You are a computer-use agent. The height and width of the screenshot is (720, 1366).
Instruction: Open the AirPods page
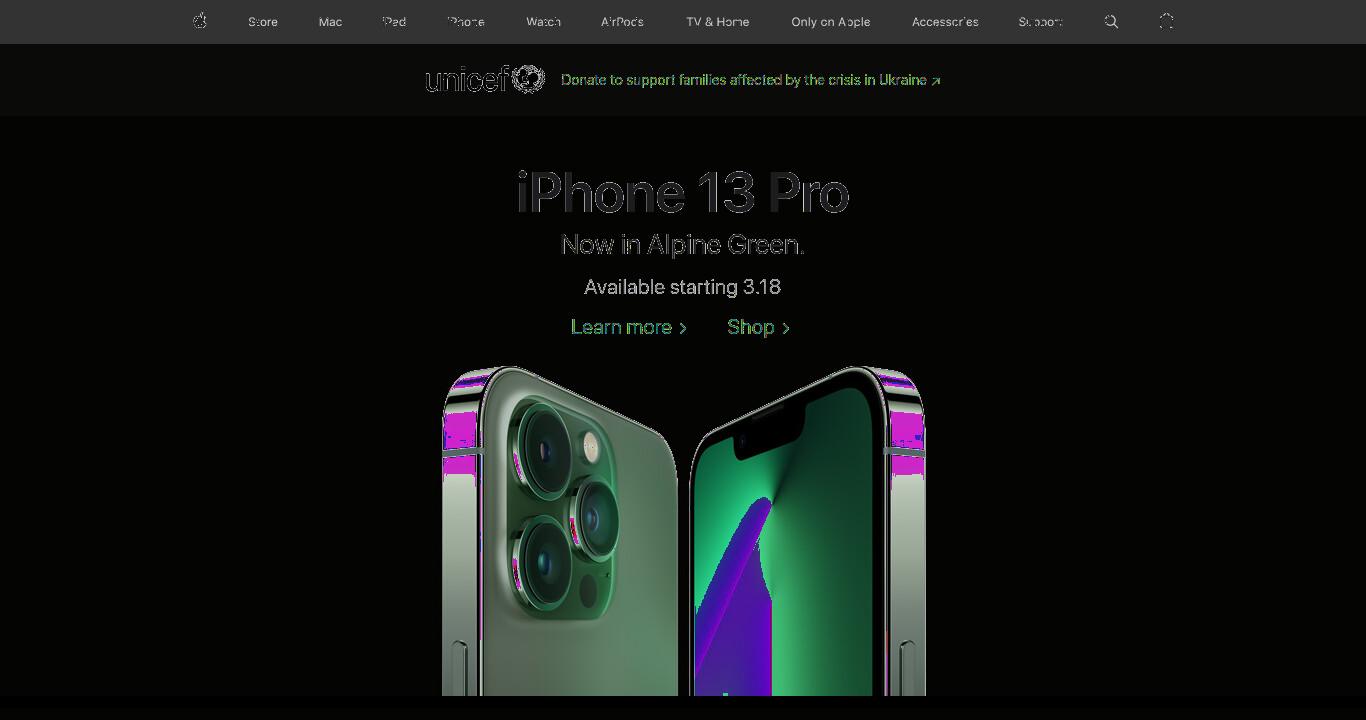coord(622,22)
